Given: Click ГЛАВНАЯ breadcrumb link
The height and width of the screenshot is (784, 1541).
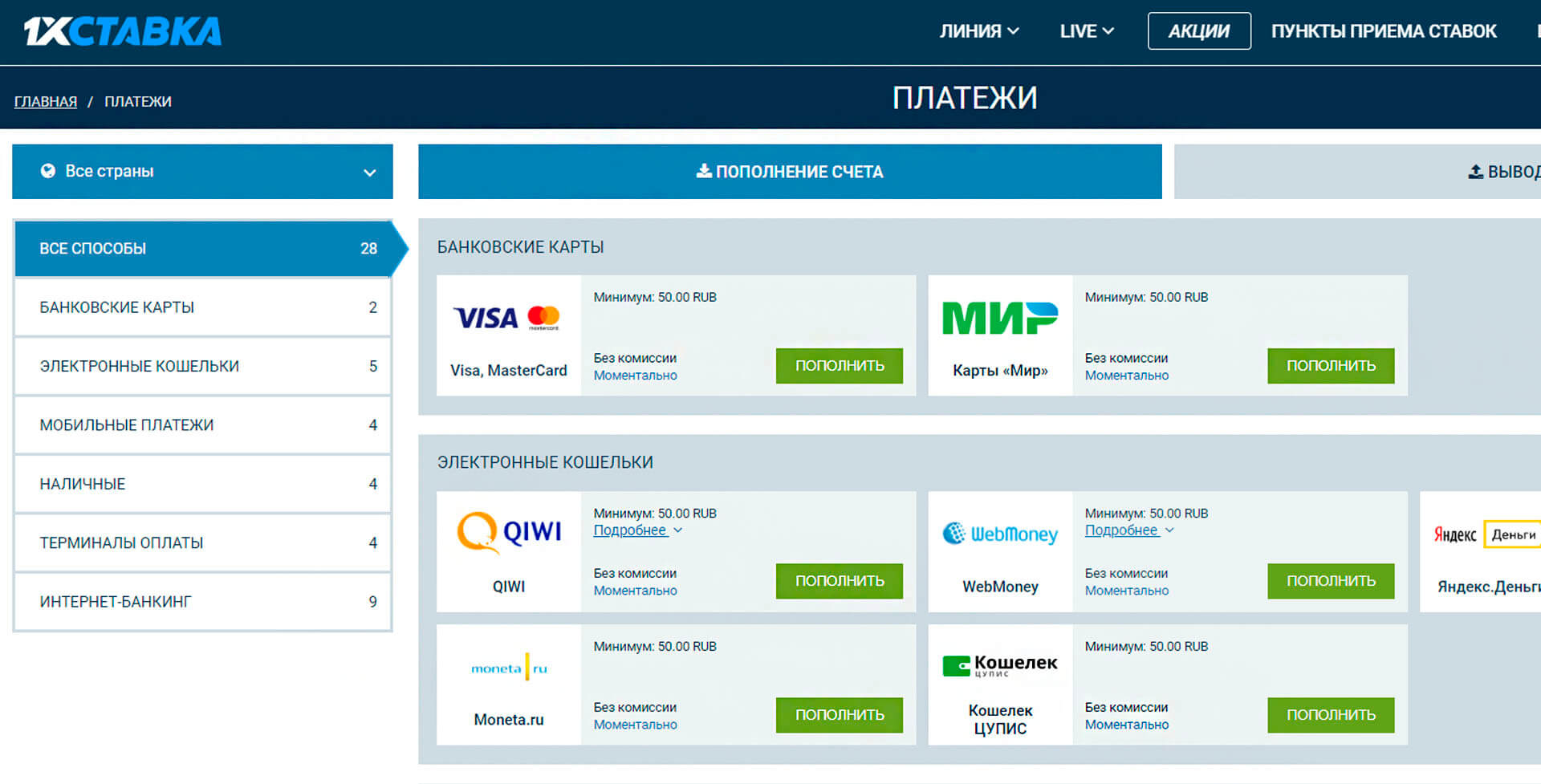Looking at the screenshot, I should (x=46, y=102).
